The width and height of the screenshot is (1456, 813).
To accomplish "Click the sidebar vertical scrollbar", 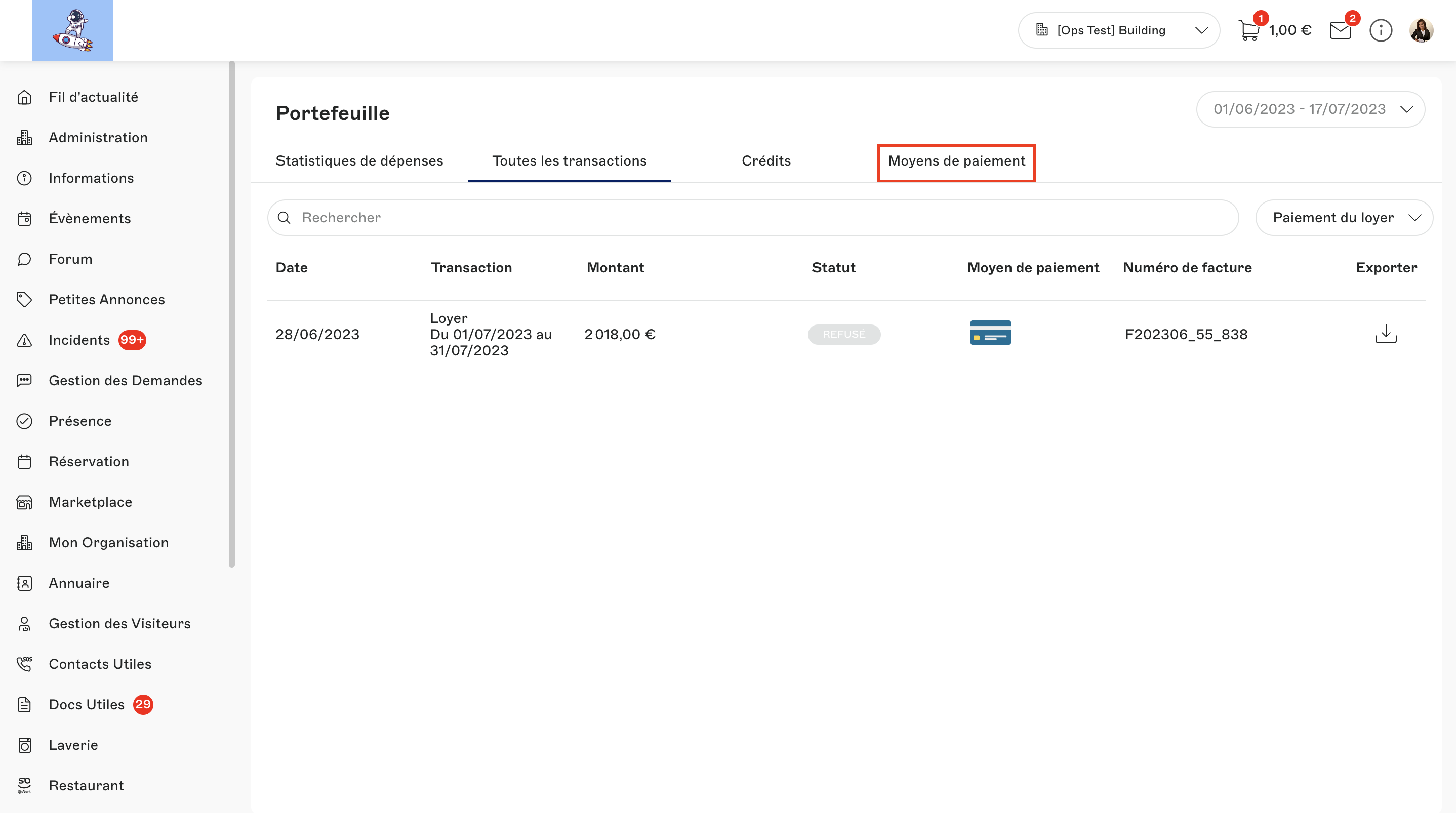I will [x=232, y=314].
